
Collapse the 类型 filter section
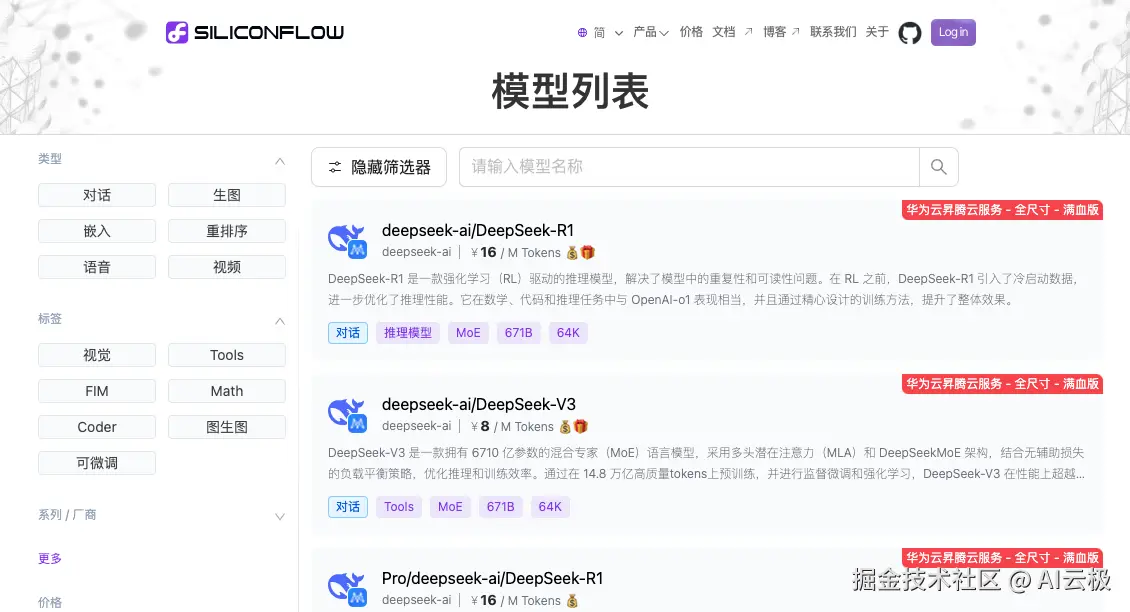coord(280,161)
